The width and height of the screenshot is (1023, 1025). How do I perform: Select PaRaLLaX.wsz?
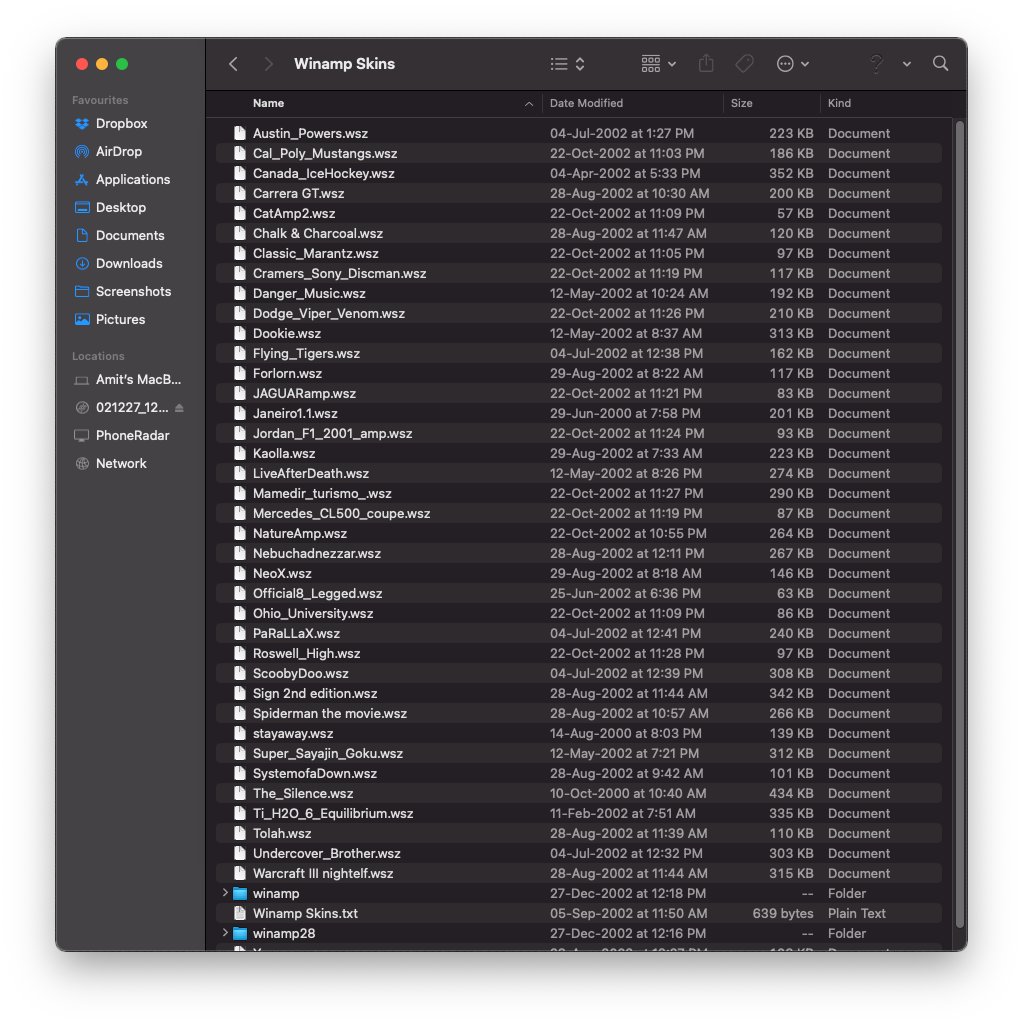[579, 633]
